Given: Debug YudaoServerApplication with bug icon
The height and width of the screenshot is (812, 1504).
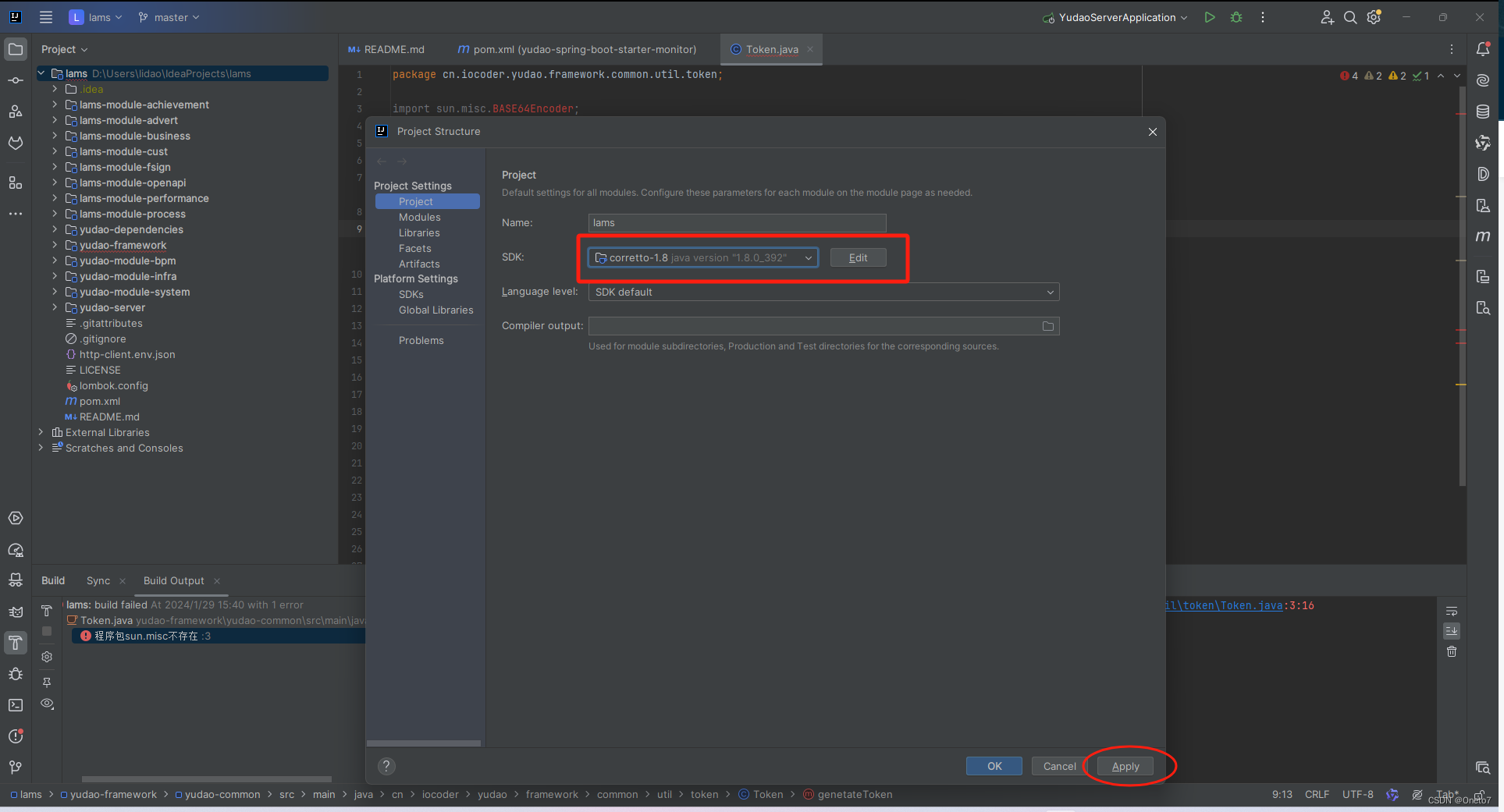Looking at the screenshot, I should (1236, 17).
